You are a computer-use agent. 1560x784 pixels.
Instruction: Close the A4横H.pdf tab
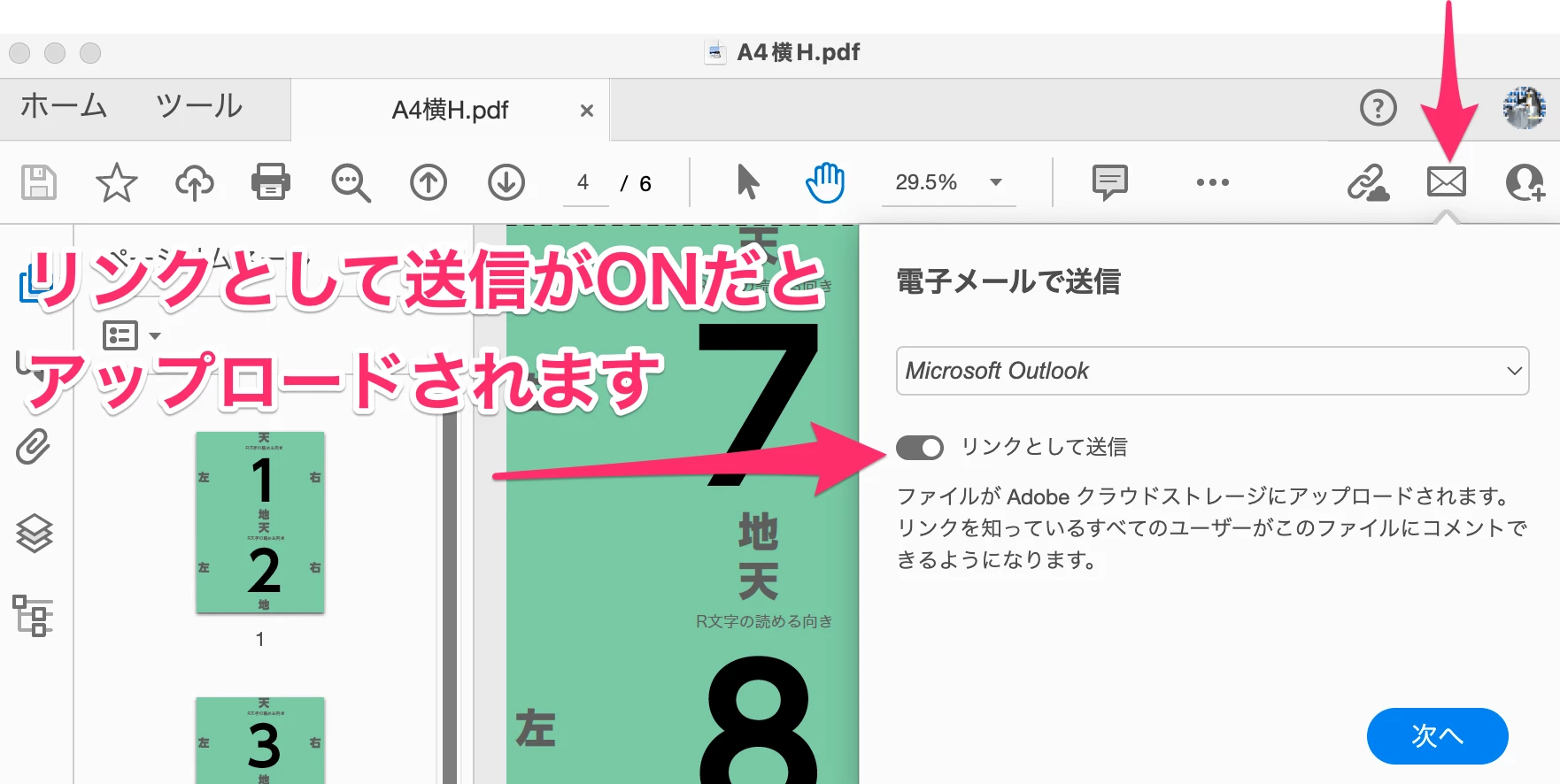pos(586,111)
